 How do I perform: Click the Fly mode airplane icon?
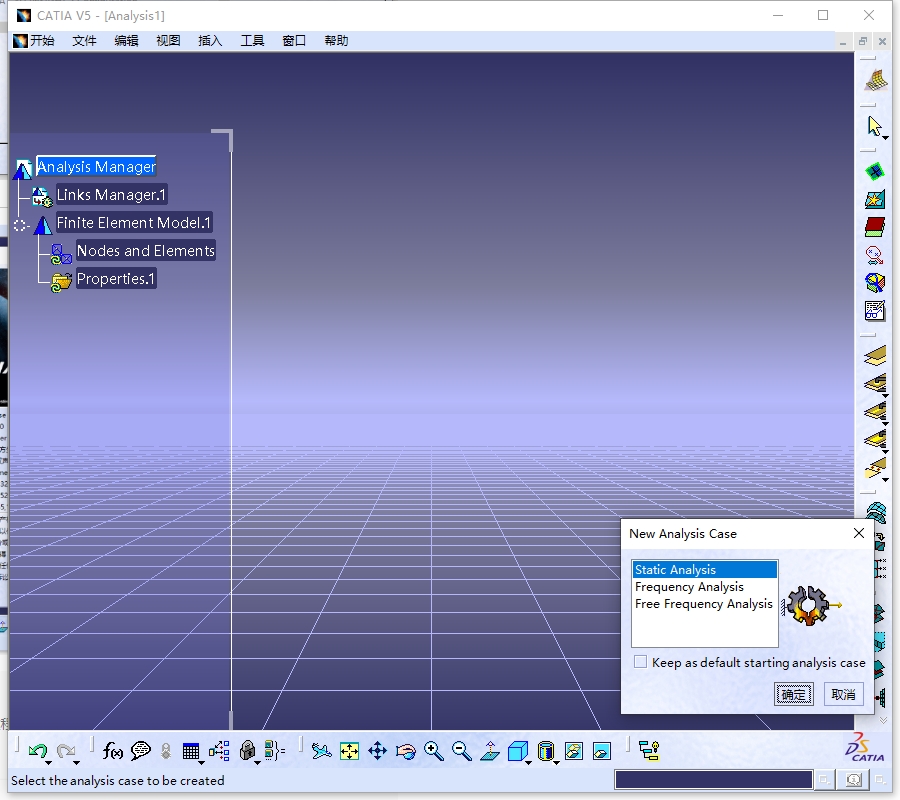(321, 751)
